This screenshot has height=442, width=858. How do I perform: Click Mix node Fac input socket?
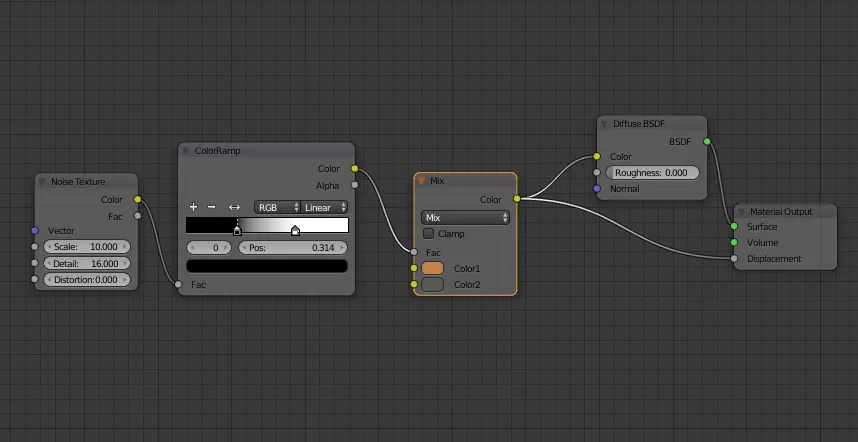click(x=414, y=252)
